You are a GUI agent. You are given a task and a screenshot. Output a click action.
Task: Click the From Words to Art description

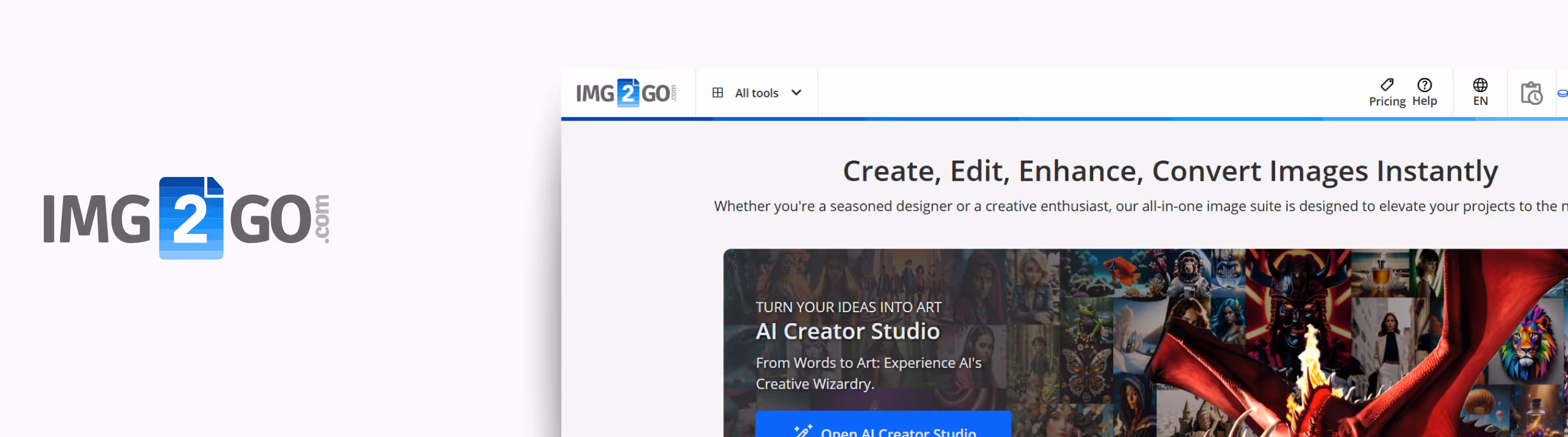pyautogui.click(x=869, y=373)
